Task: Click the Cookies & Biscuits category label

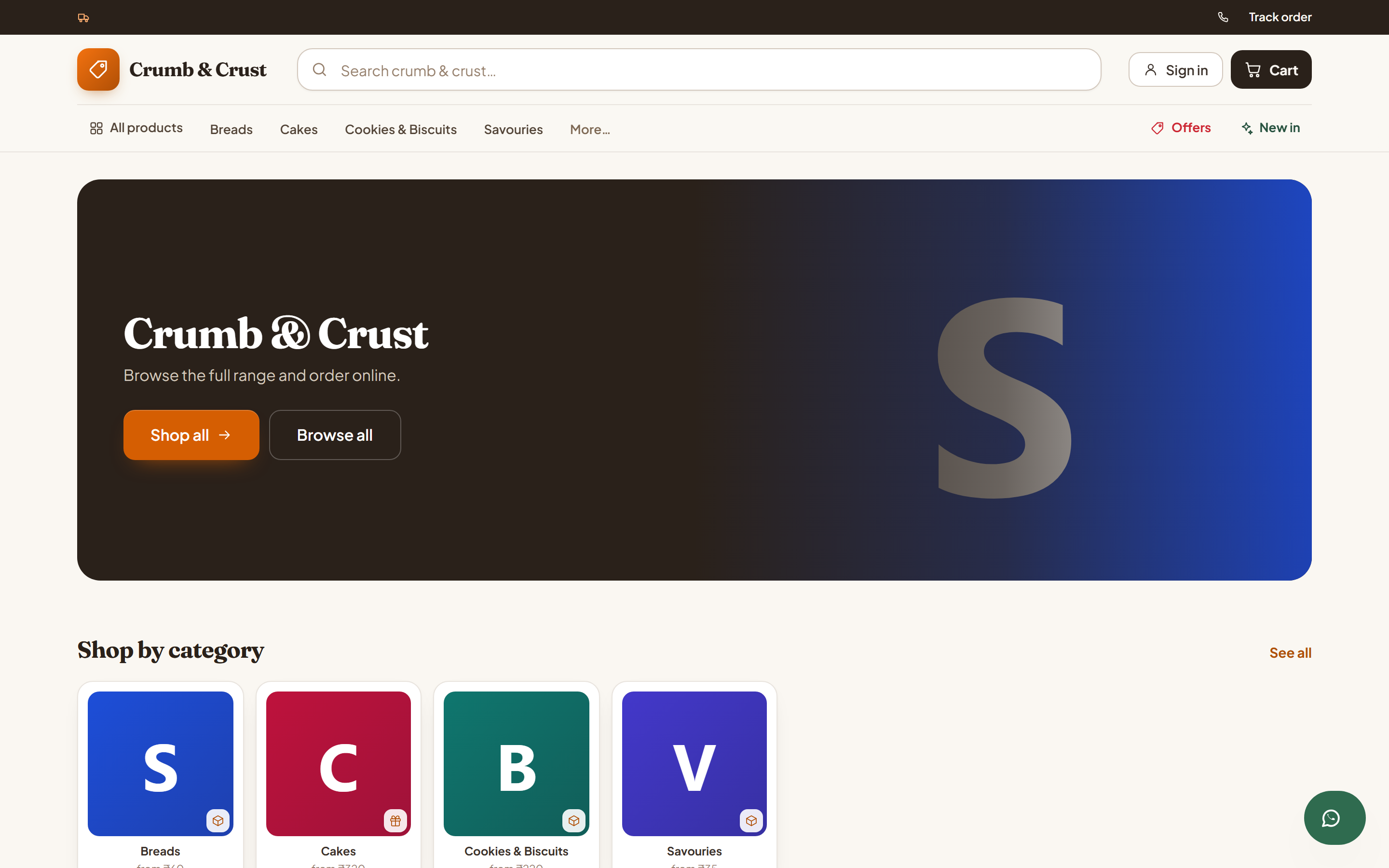Action: coord(516,851)
